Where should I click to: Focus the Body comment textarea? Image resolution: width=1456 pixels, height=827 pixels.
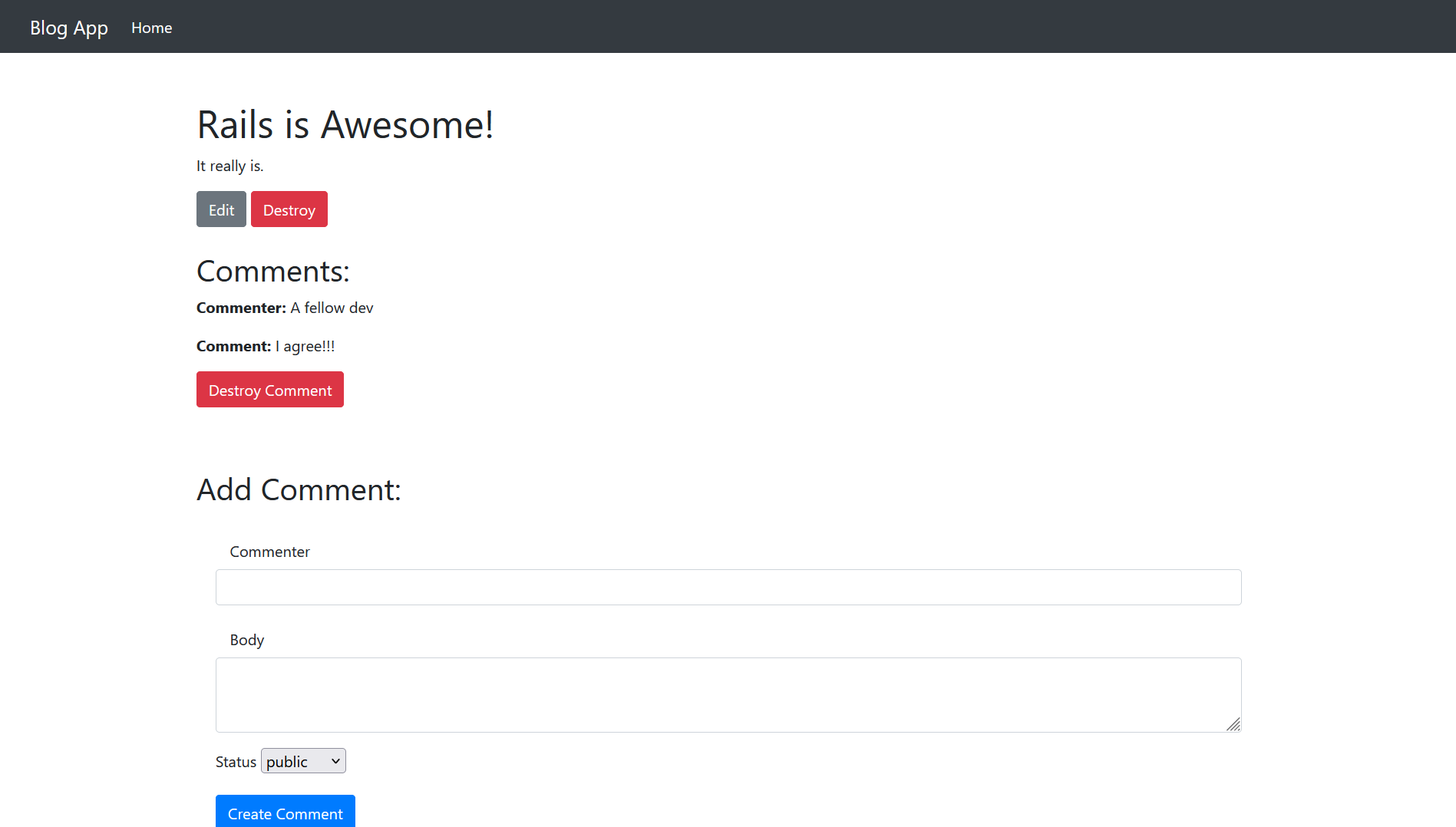(x=728, y=694)
